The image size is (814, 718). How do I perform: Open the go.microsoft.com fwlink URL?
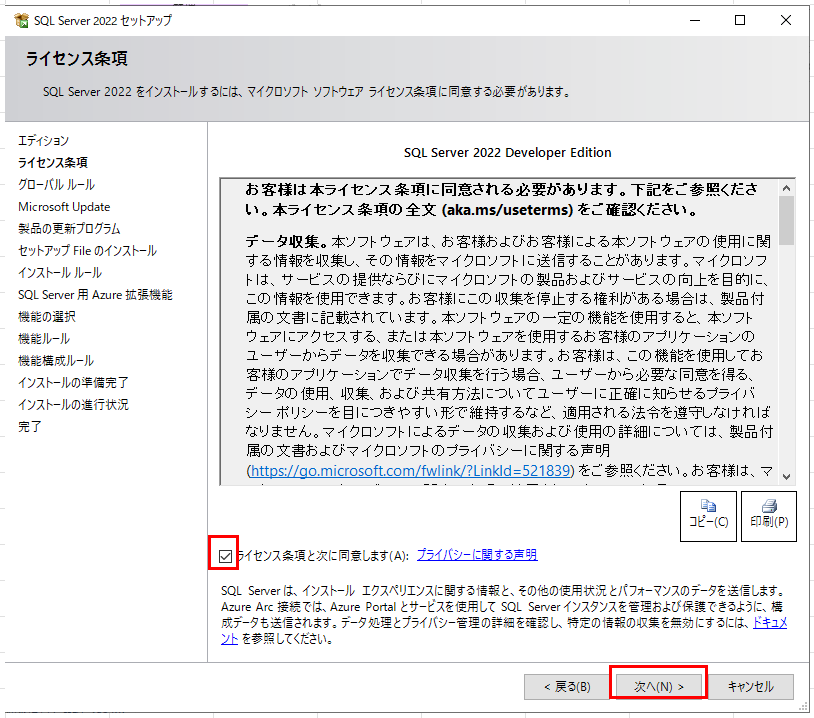(410, 470)
